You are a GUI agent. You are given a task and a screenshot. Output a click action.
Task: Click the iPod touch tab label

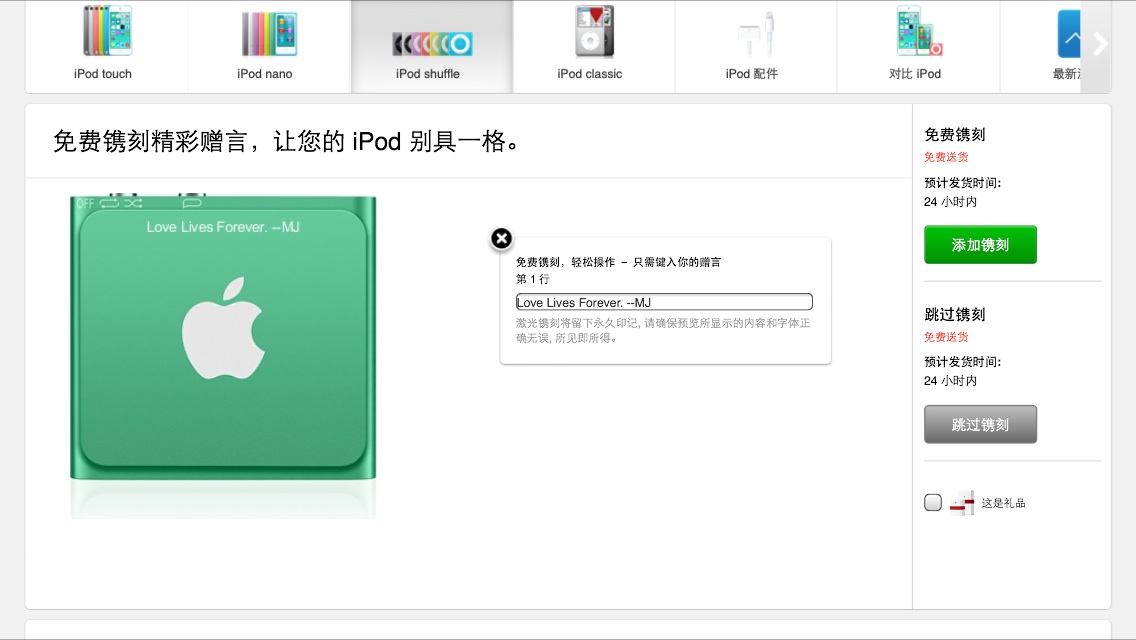pyautogui.click(x=103, y=74)
